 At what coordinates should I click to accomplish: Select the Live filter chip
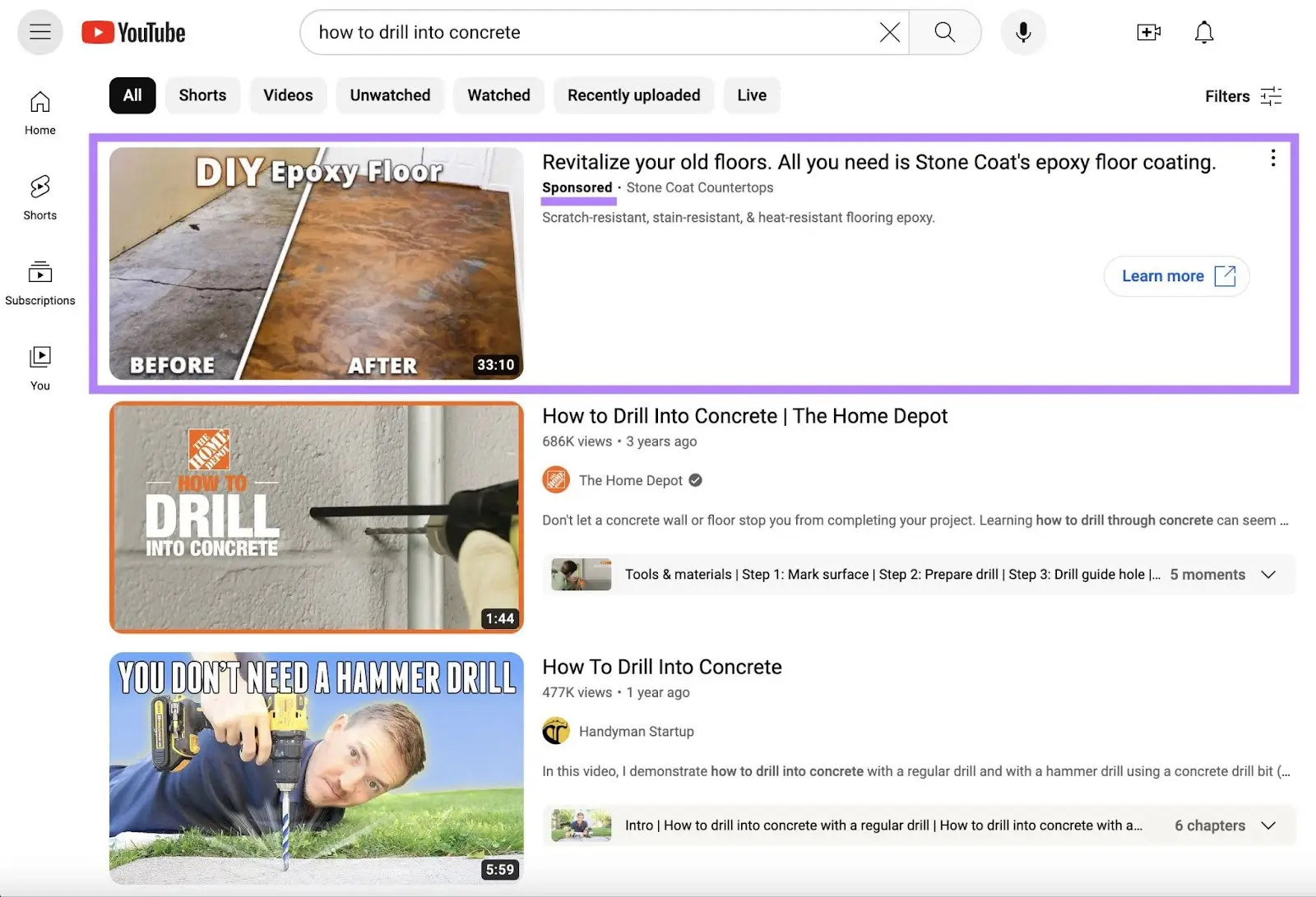pyautogui.click(x=752, y=95)
